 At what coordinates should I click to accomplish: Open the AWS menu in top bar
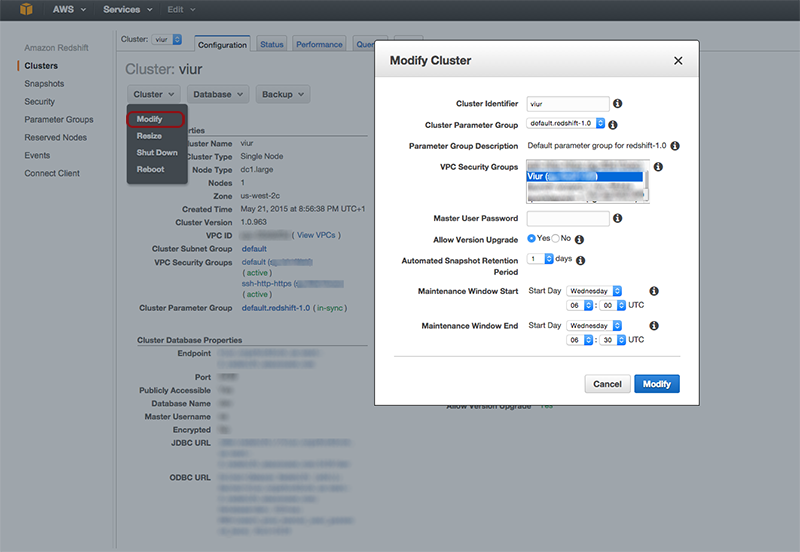(x=69, y=9)
